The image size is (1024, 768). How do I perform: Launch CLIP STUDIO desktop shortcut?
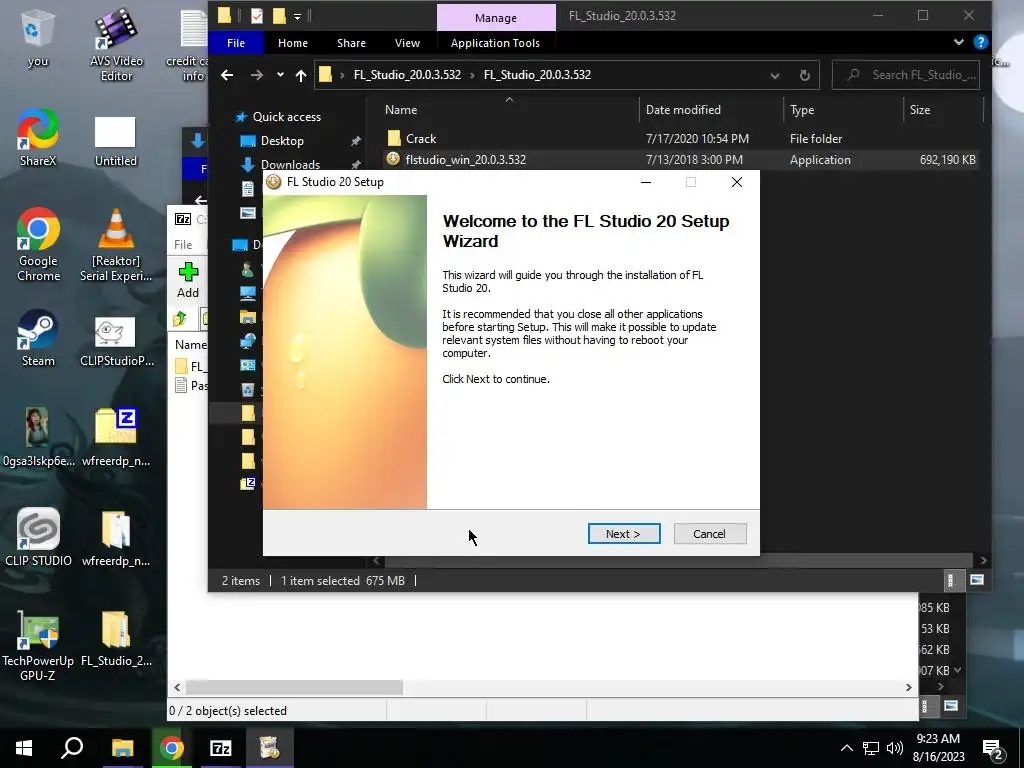[38, 537]
